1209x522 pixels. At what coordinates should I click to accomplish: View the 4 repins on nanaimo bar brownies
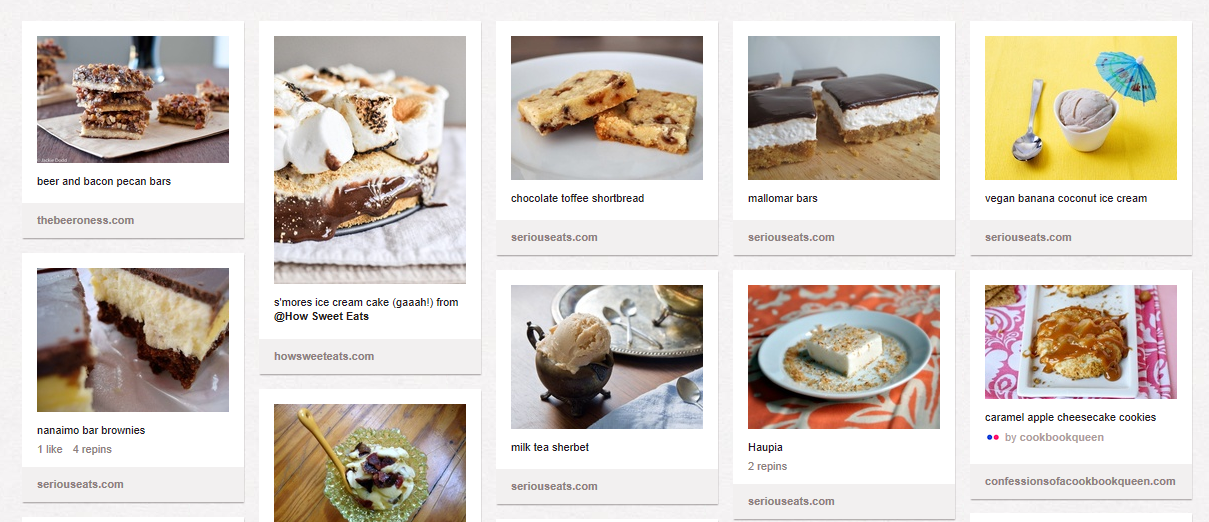[x=92, y=449]
